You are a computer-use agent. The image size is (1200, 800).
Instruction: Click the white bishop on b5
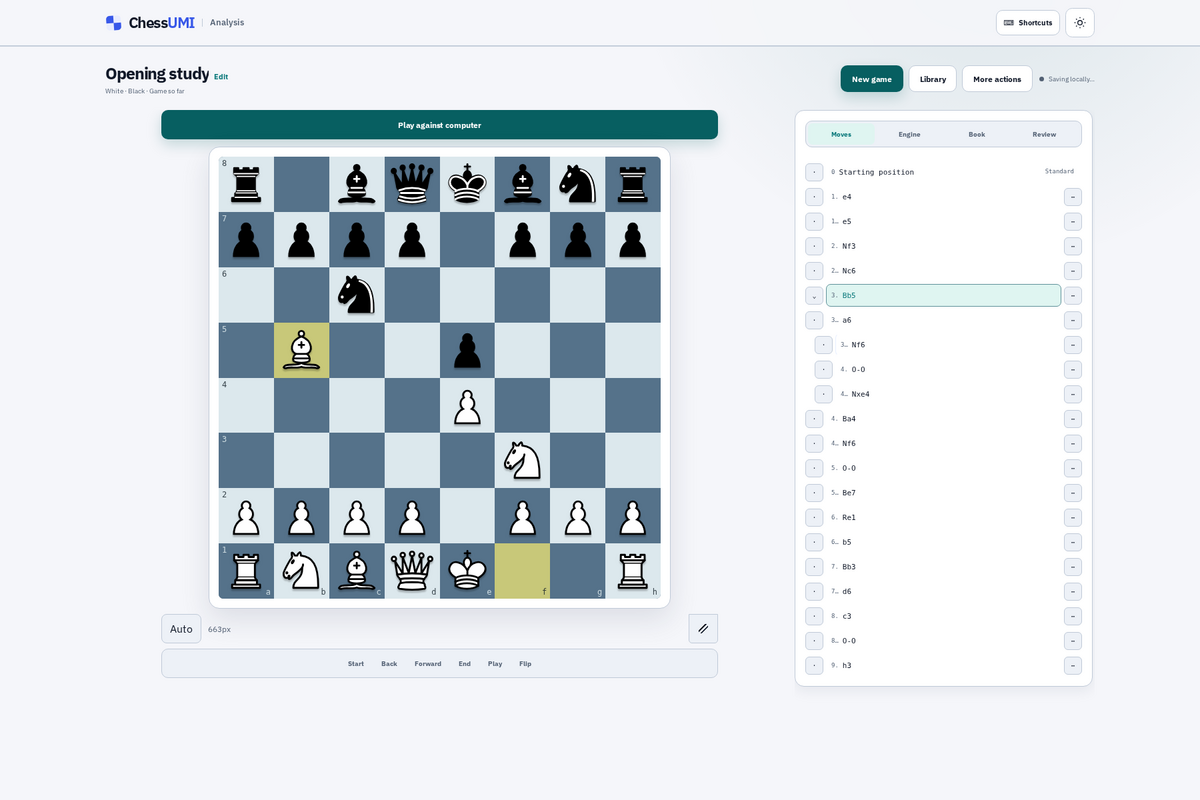pyautogui.click(x=301, y=350)
